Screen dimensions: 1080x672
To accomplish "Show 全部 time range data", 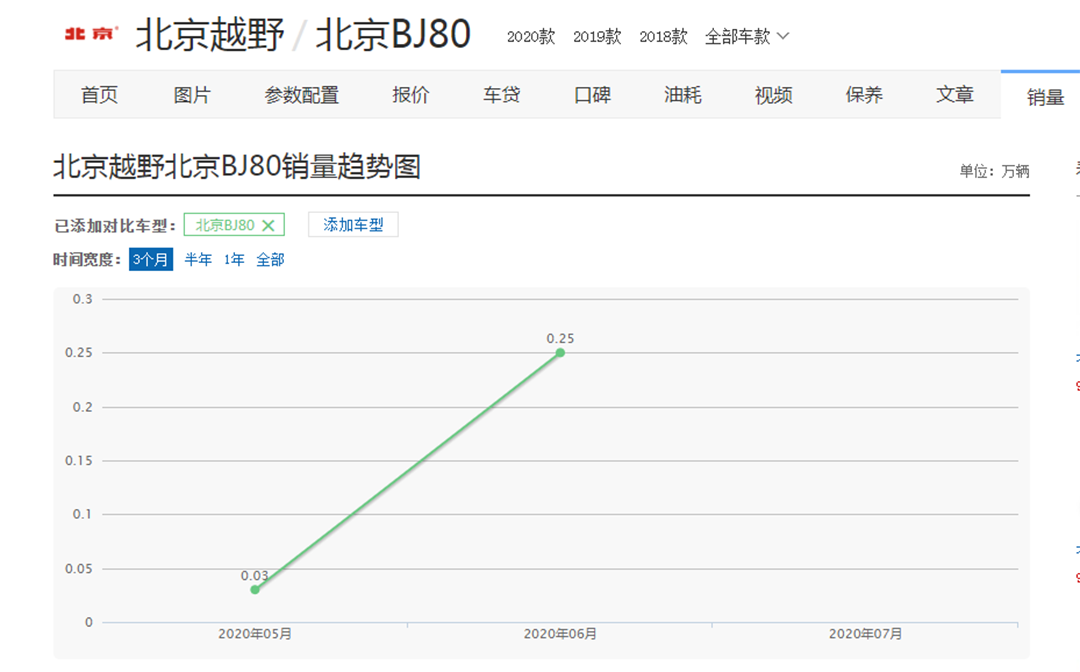I will point(270,260).
